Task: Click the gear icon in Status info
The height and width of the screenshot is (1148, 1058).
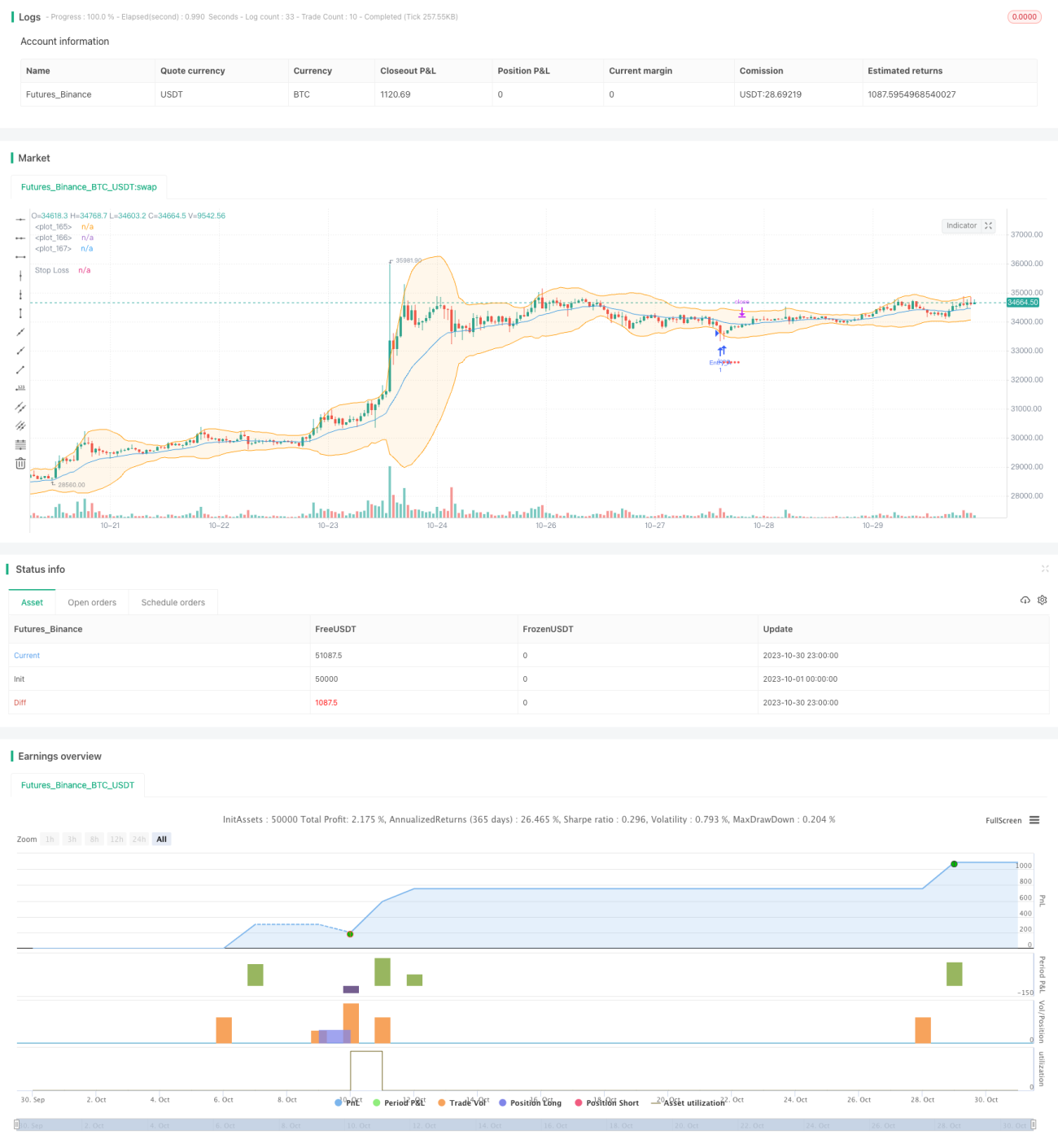Action: pyautogui.click(x=1042, y=600)
